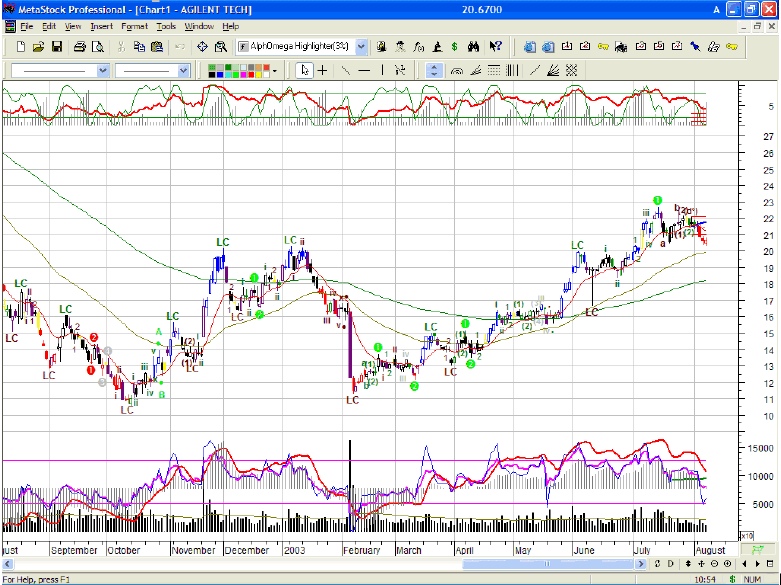Click the scrollbar right arrow button

(641, 564)
